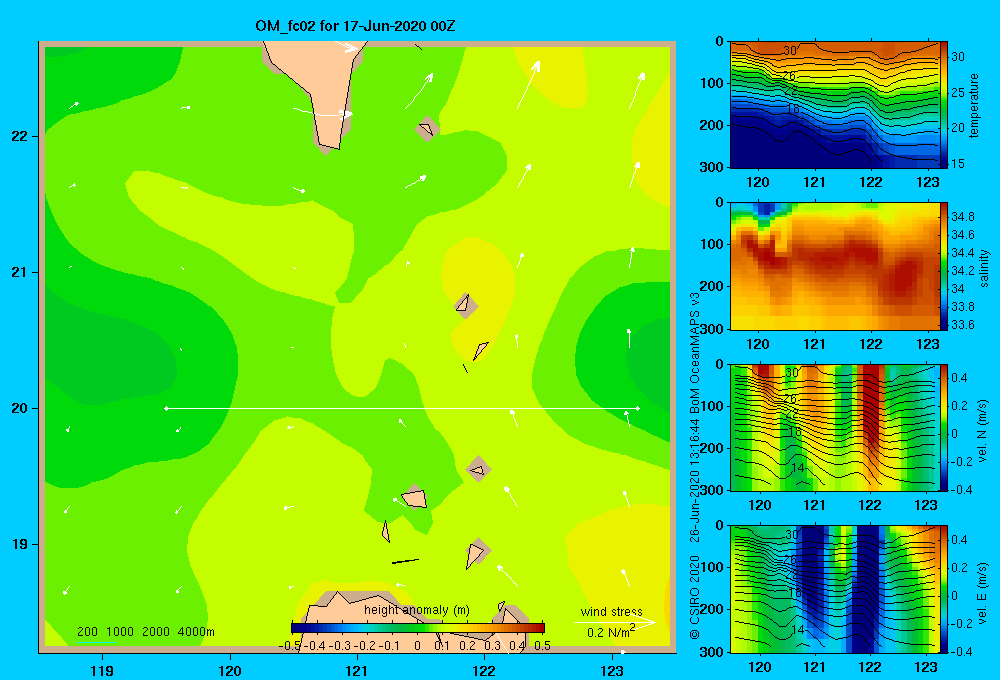Click the vel. E color scale bar
This screenshot has height=680, width=1000.
tap(944, 589)
